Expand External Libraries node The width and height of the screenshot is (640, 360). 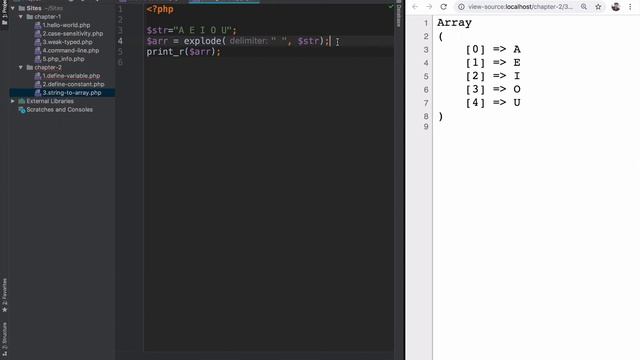tap(13, 101)
